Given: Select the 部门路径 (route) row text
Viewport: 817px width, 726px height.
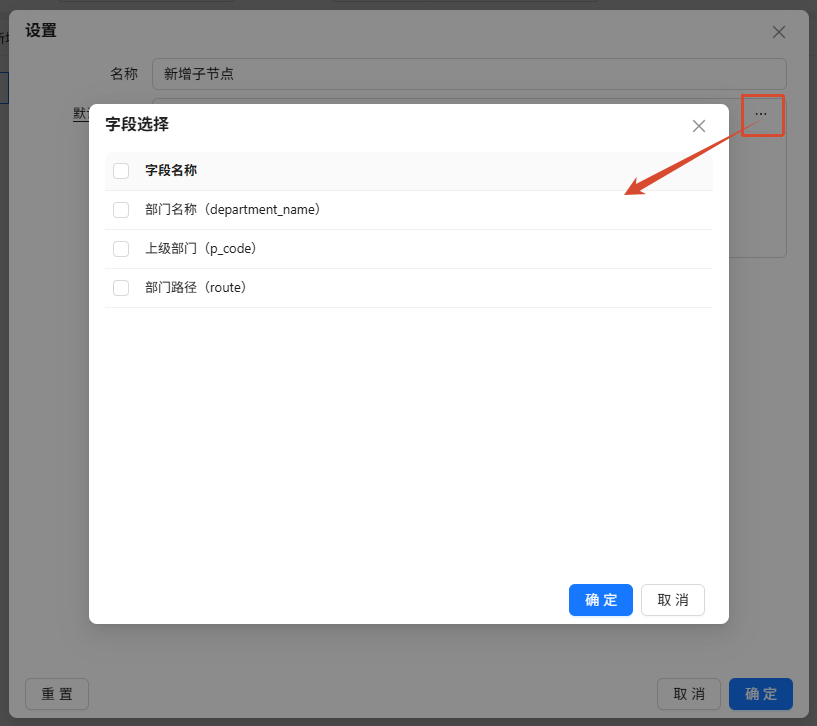Looking at the screenshot, I should tap(195, 288).
